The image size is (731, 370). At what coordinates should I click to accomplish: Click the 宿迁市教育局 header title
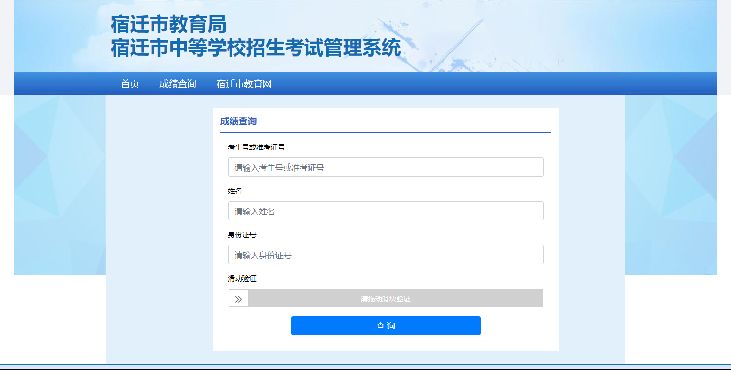click(169, 24)
